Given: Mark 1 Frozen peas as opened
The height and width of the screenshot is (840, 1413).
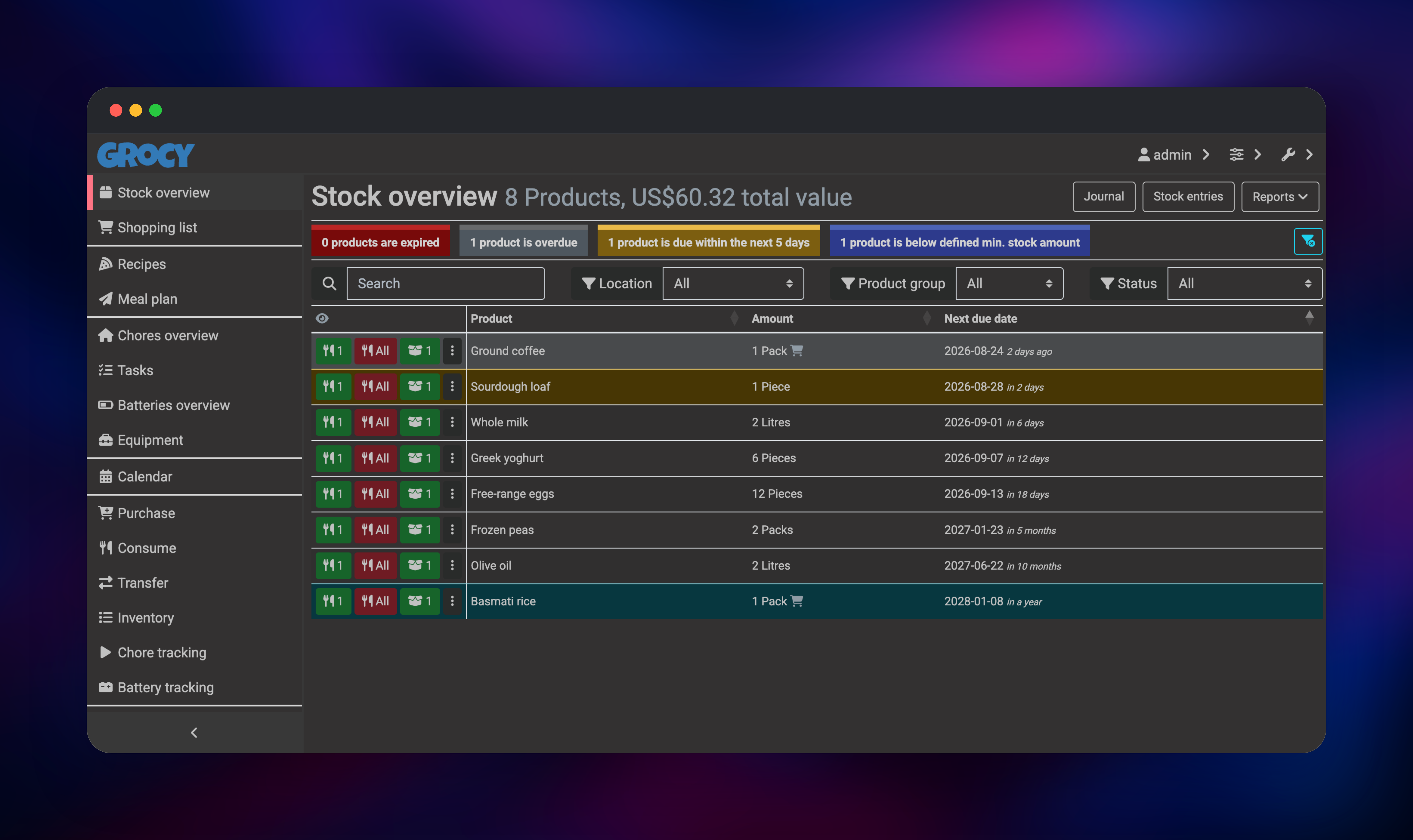Looking at the screenshot, I should point(420,530).
